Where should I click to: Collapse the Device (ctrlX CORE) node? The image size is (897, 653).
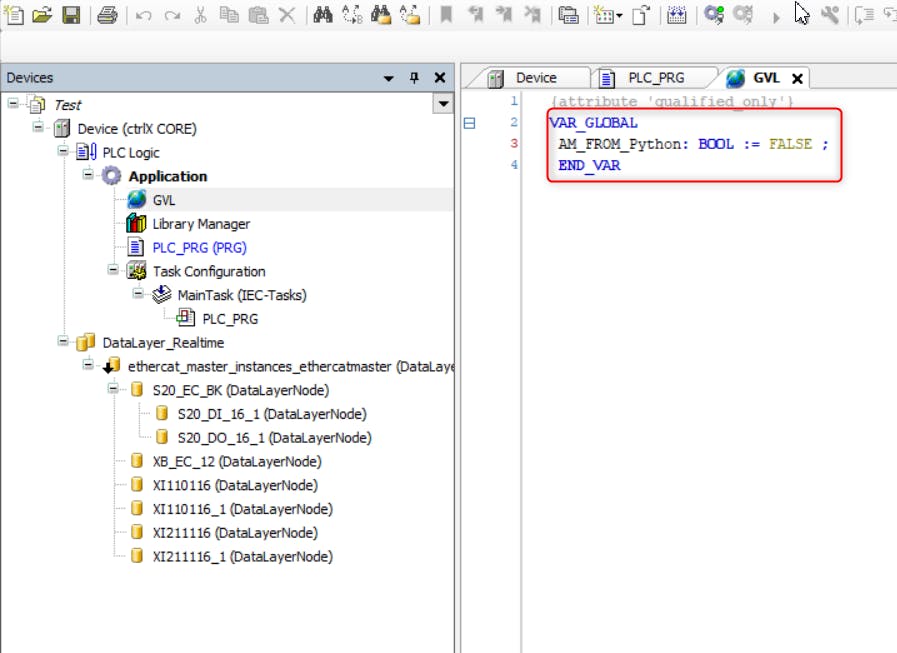coord(38,127)
